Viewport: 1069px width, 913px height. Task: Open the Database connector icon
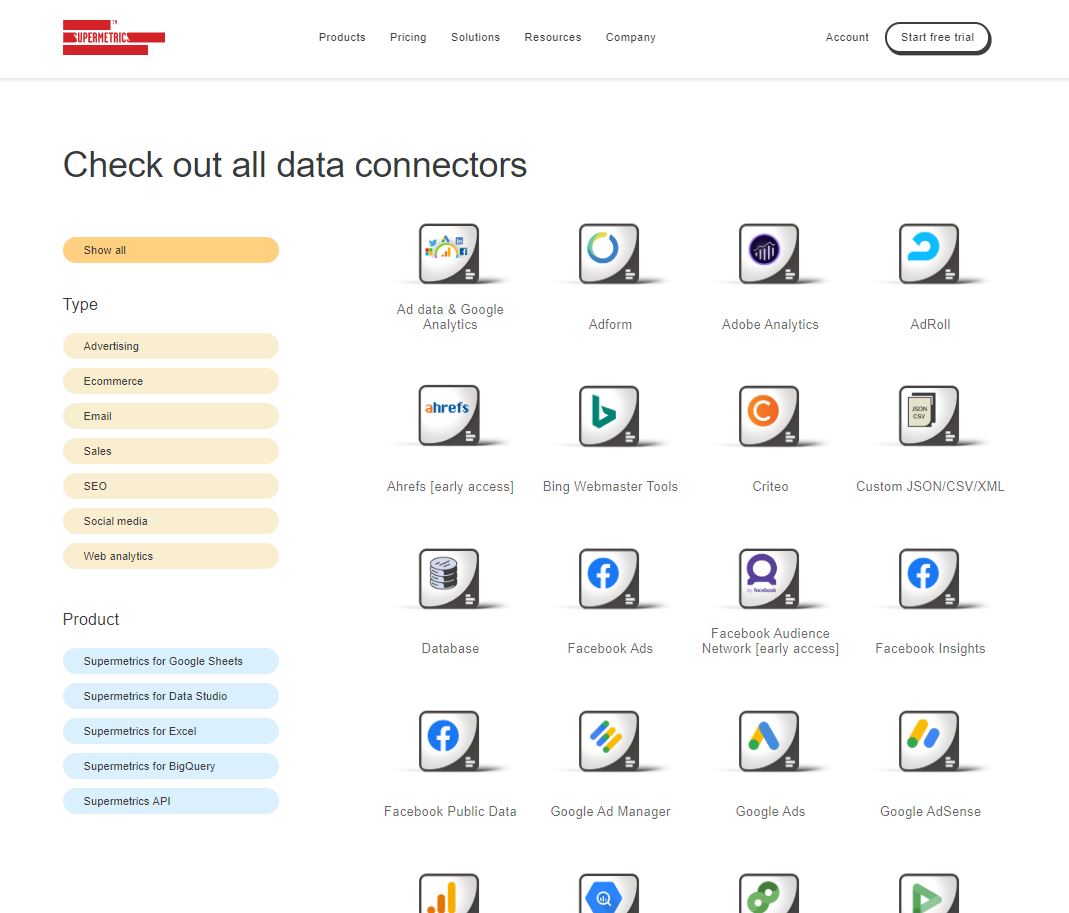click(x=449, y=578)
